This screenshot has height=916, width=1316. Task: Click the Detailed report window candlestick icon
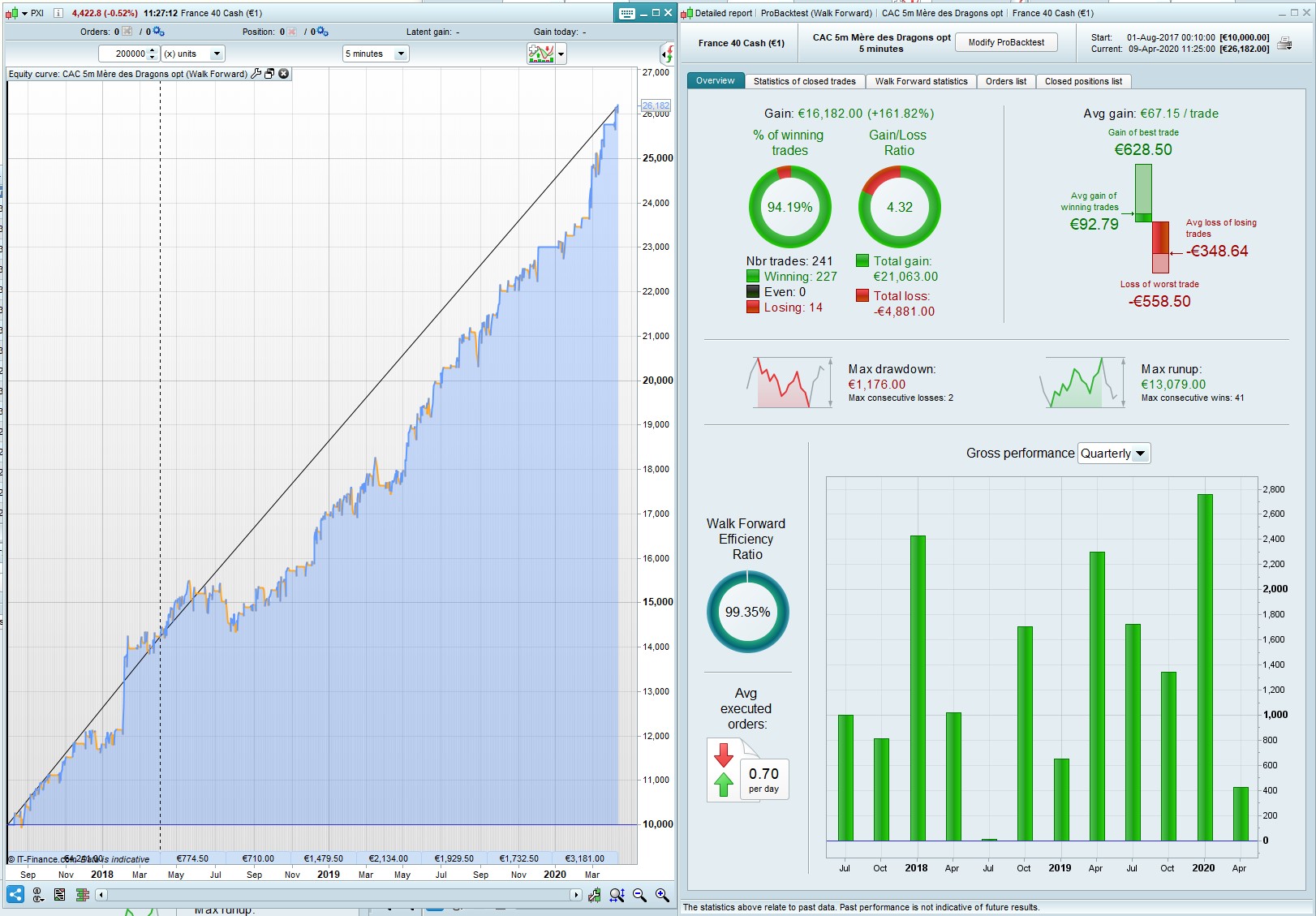686,13
